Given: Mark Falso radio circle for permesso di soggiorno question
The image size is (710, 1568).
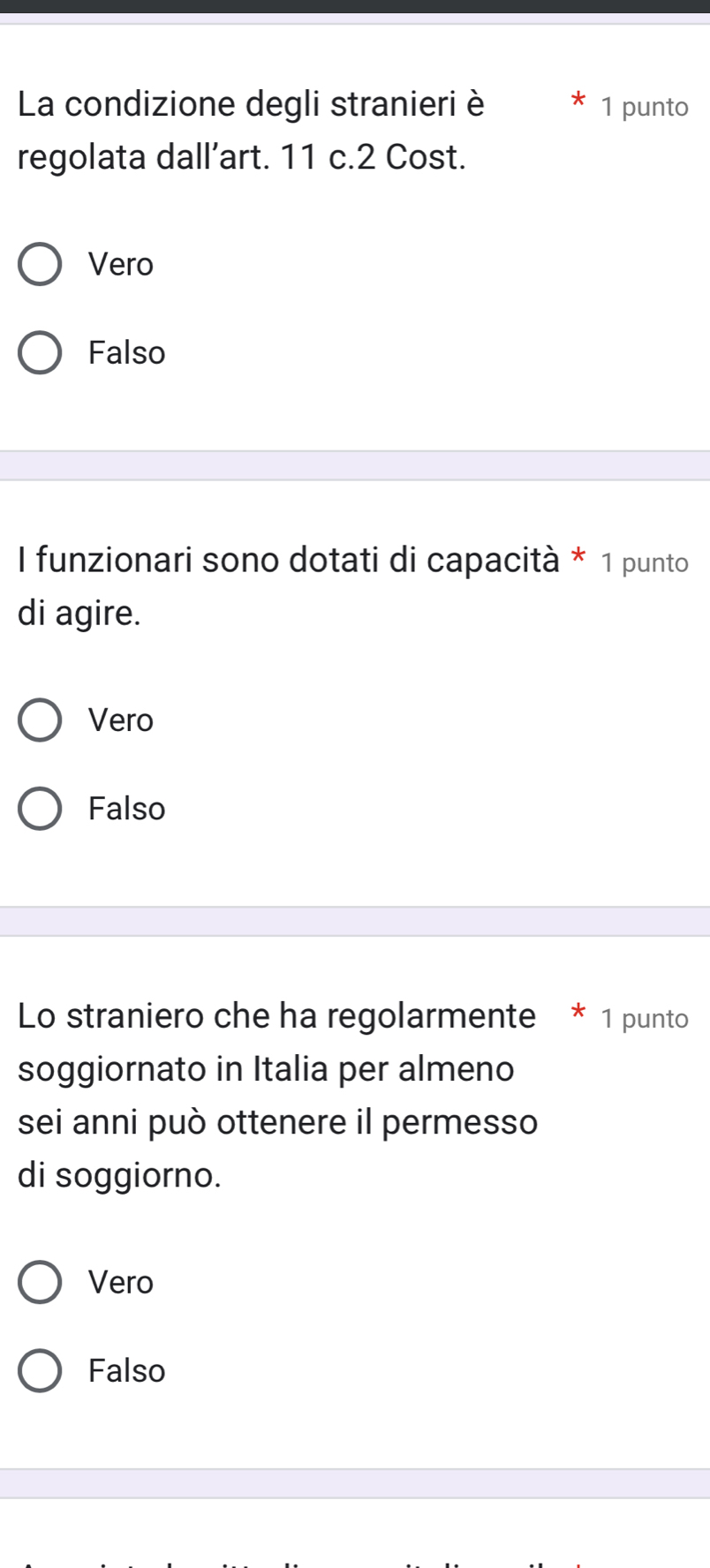Looking at the screenshot, I should coord(40,1370).
